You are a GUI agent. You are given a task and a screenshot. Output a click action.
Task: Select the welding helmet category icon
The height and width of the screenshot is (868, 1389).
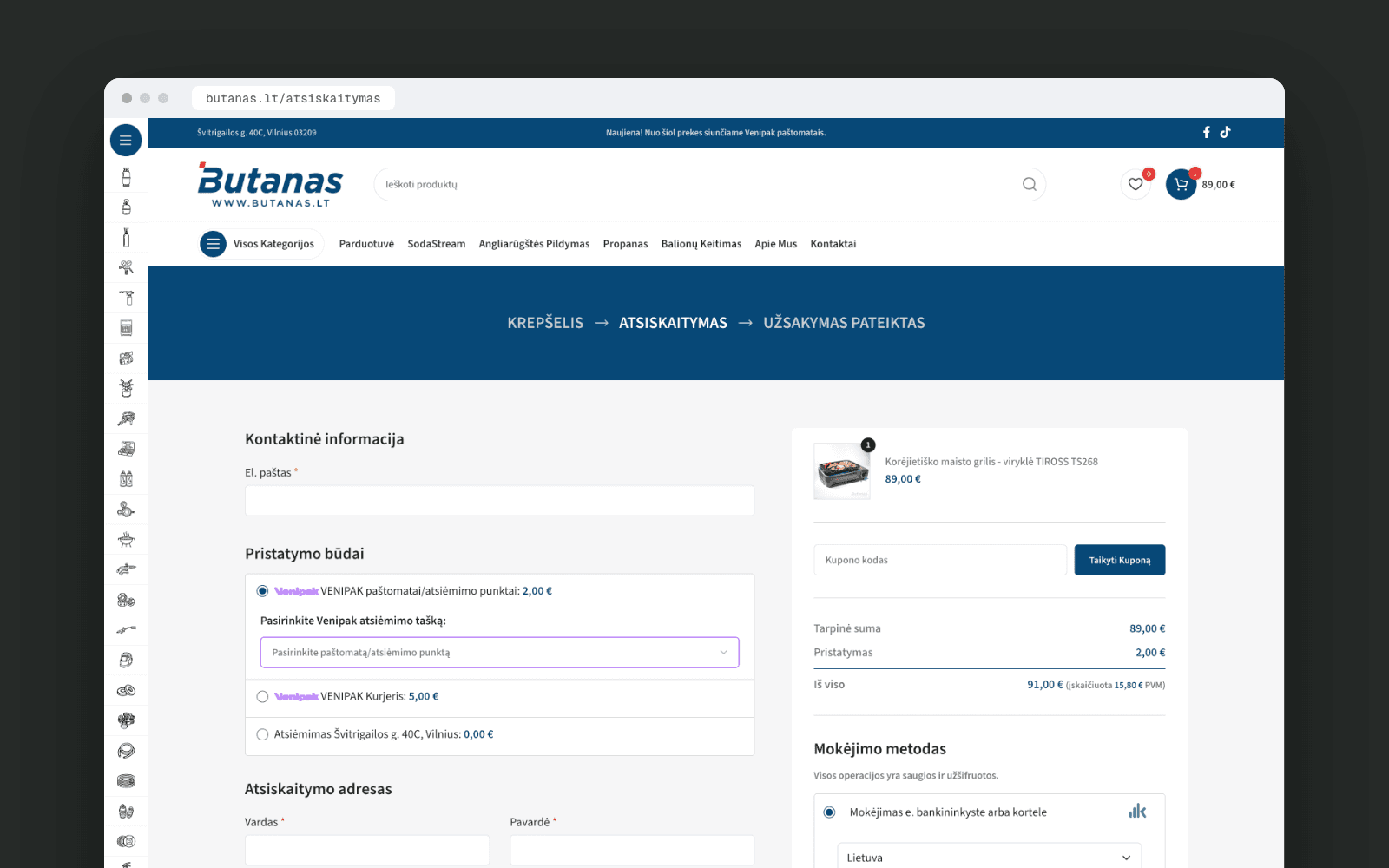pyautogui.click(x=127, y=660)
